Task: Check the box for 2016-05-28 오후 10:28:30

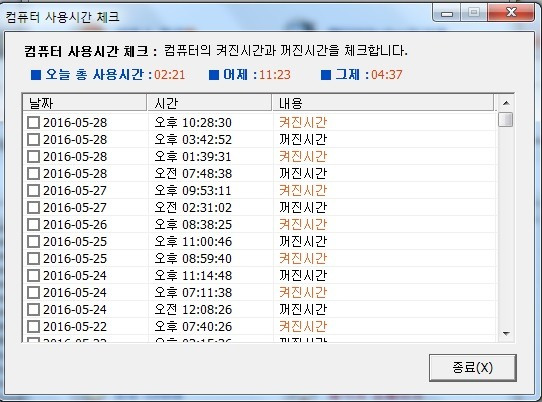Action: (34, 122)
